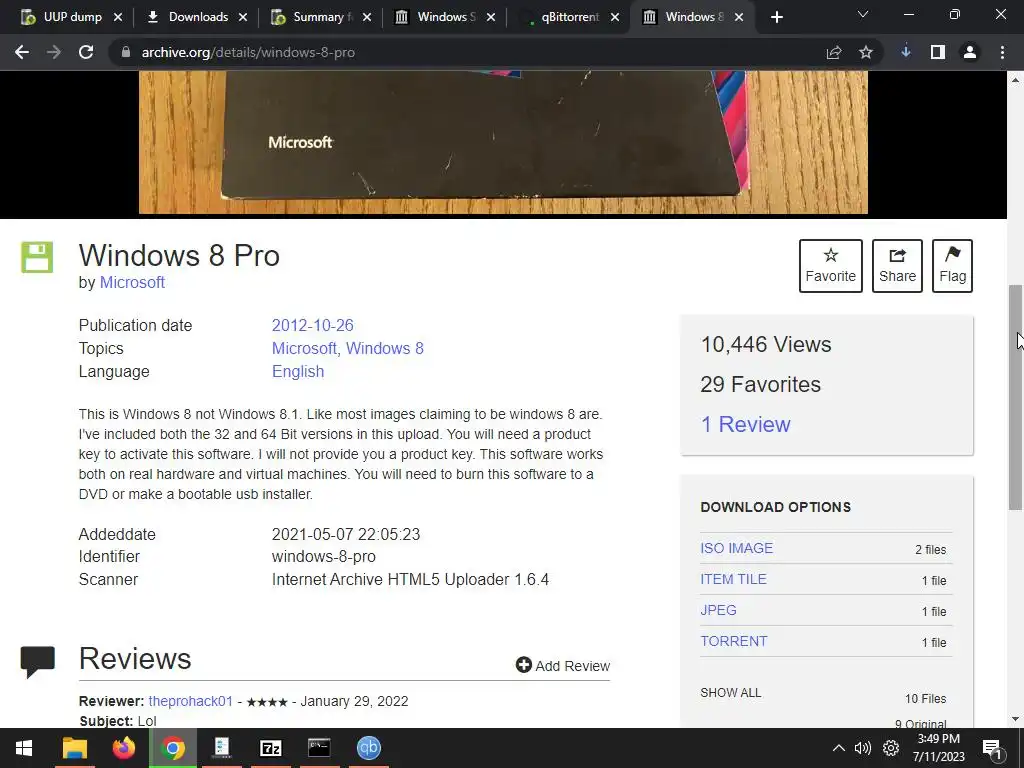This screenshot has width=1024, height=768.
Task: Close the UUP dump tab
Action: 118,18
